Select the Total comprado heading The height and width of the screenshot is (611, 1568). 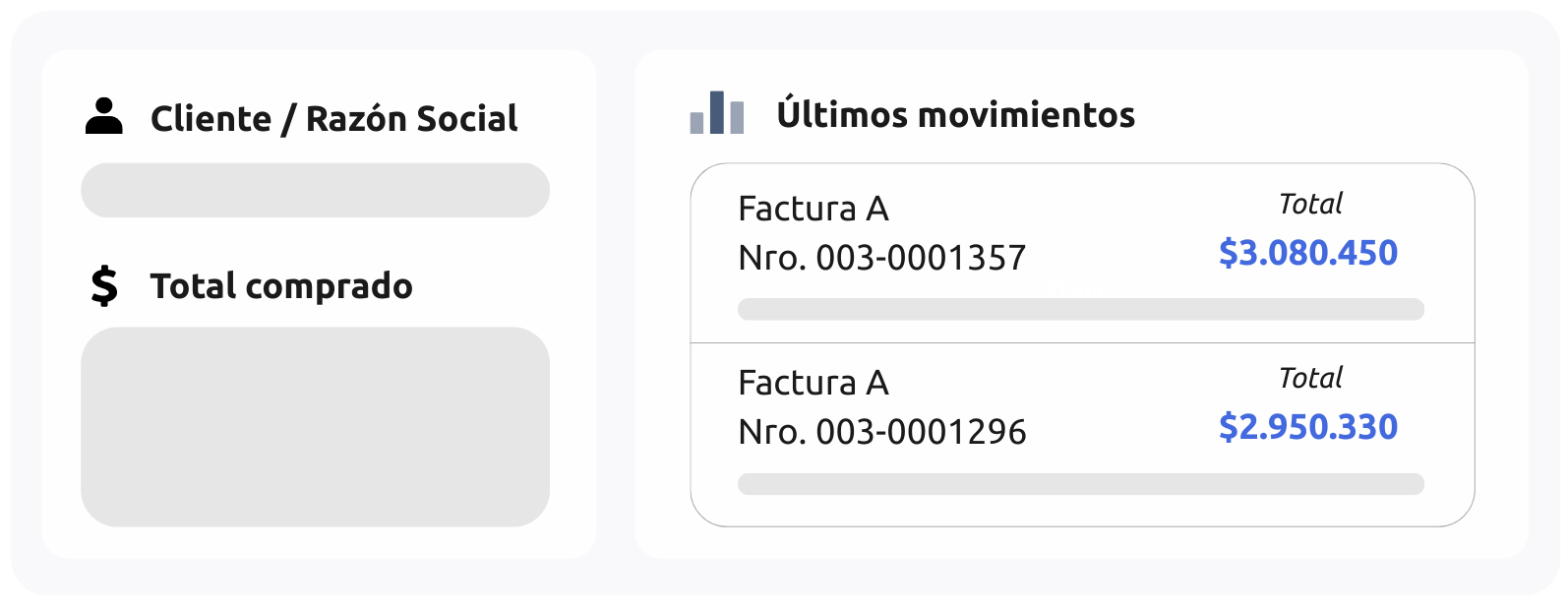pos(281,286)
